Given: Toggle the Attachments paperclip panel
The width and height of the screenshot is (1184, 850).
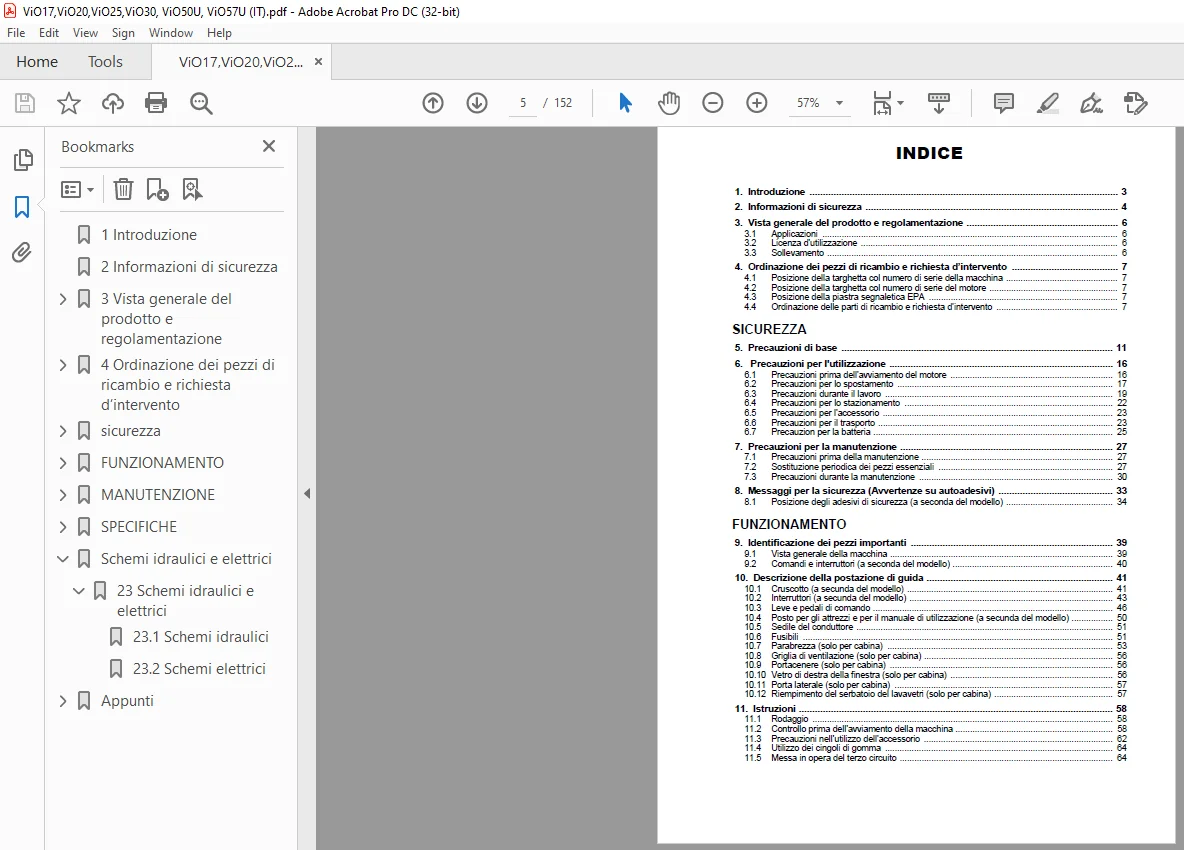Looking at the screenshot, I should tap(22, 252).
